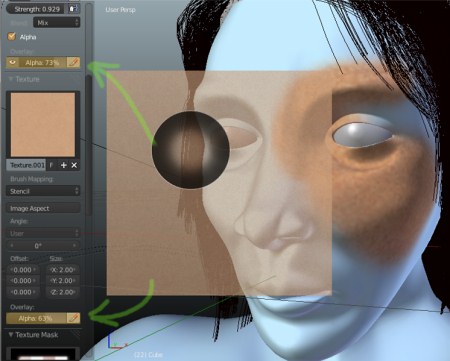Image resolution: width=450 pixels, height=361 pixels.
Task: Toggle the F fake user button
Action: click(x=51, y=165)
